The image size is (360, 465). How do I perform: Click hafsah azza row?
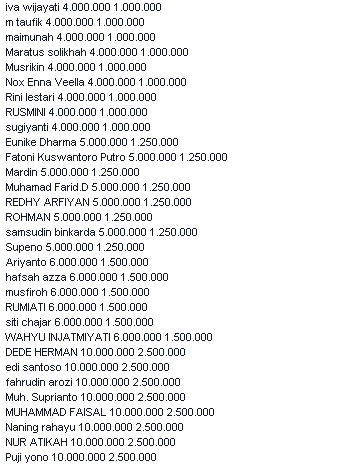point(87,277)
